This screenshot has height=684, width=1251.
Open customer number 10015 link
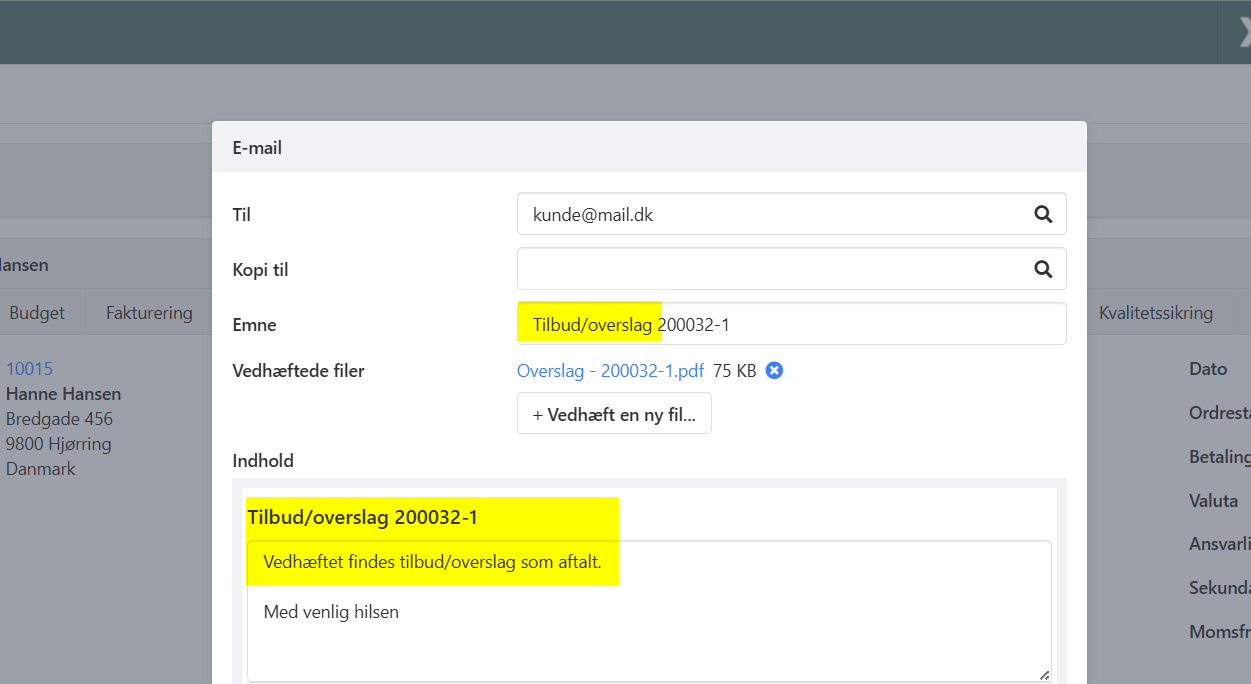[29, 369]
